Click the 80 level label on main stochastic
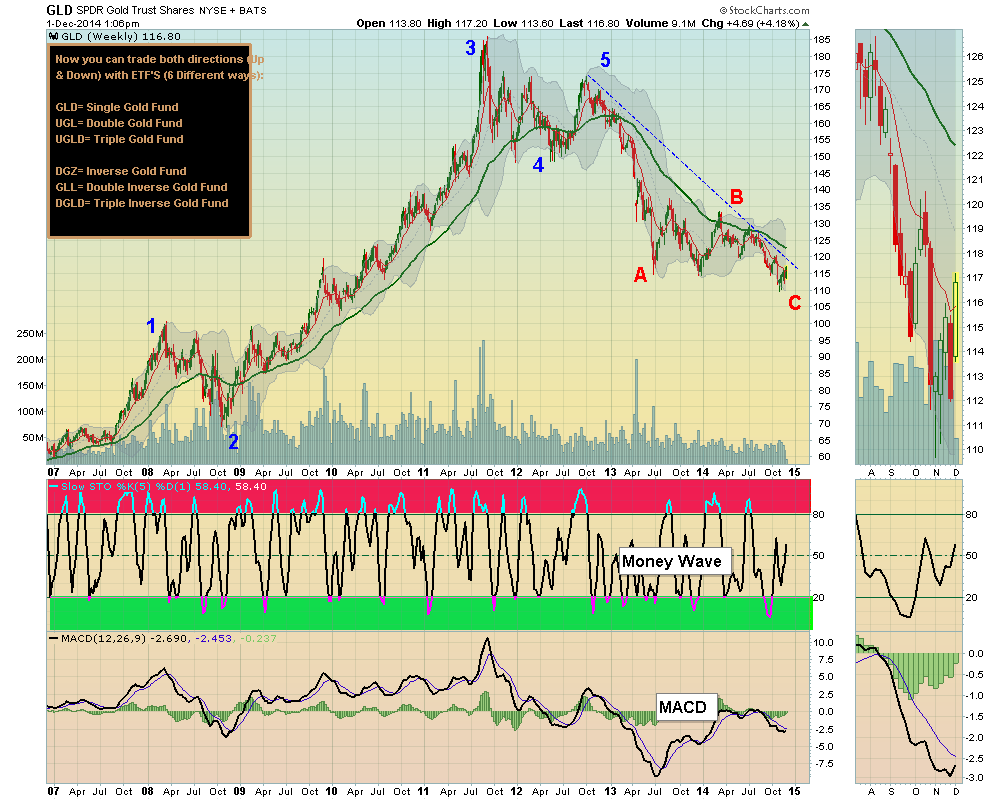 (818, 514)
